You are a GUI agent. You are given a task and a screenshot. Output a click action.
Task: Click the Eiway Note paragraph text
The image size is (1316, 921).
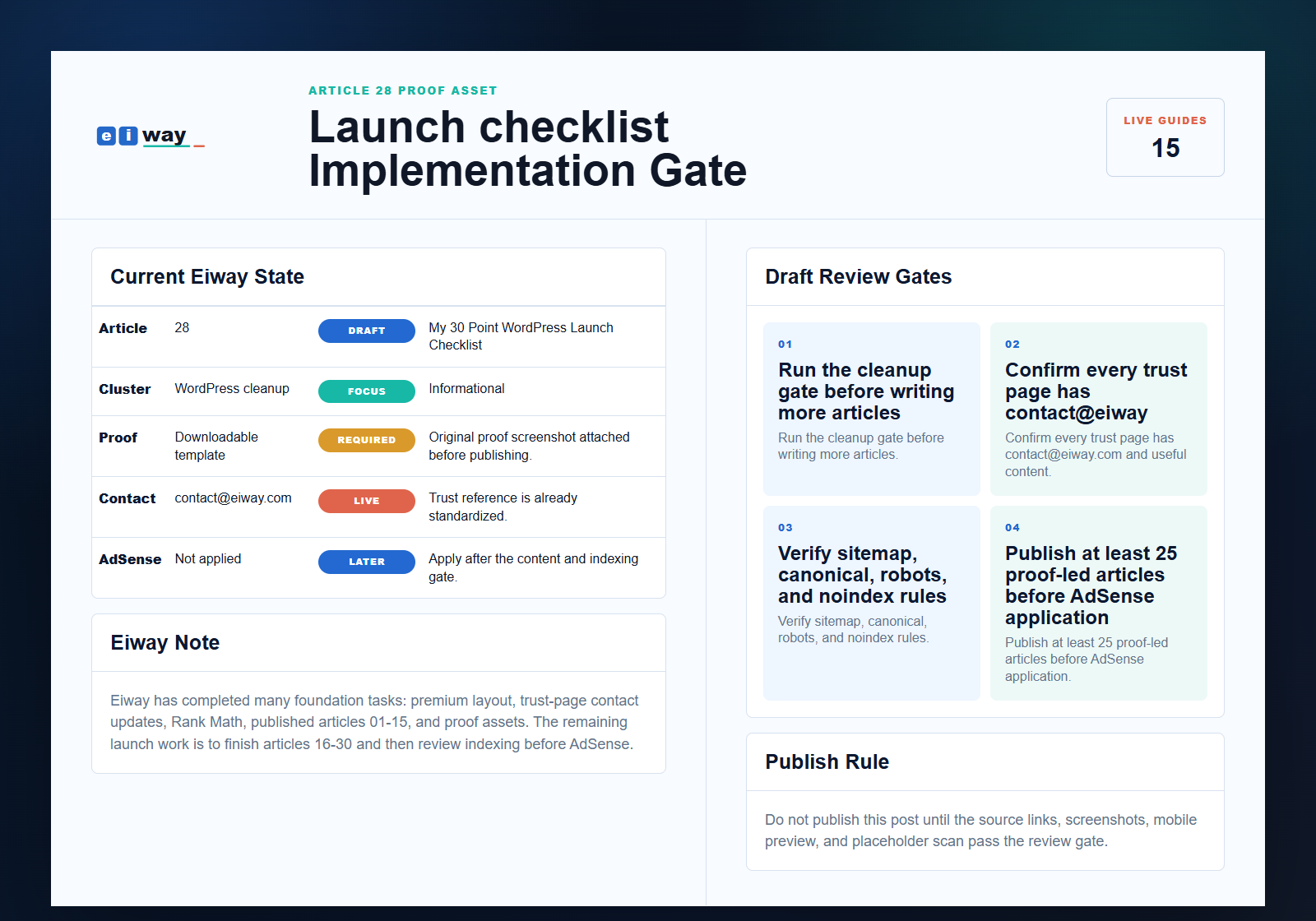374,722
